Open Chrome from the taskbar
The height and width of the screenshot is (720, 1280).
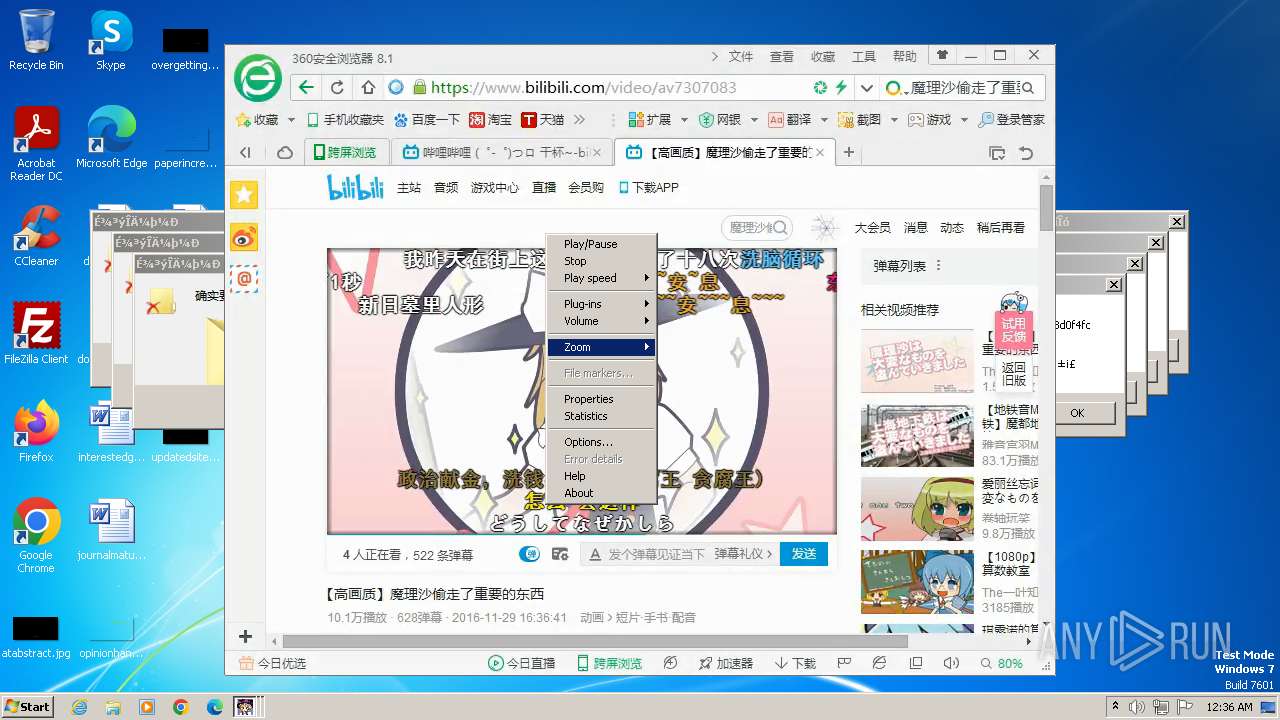180,707
